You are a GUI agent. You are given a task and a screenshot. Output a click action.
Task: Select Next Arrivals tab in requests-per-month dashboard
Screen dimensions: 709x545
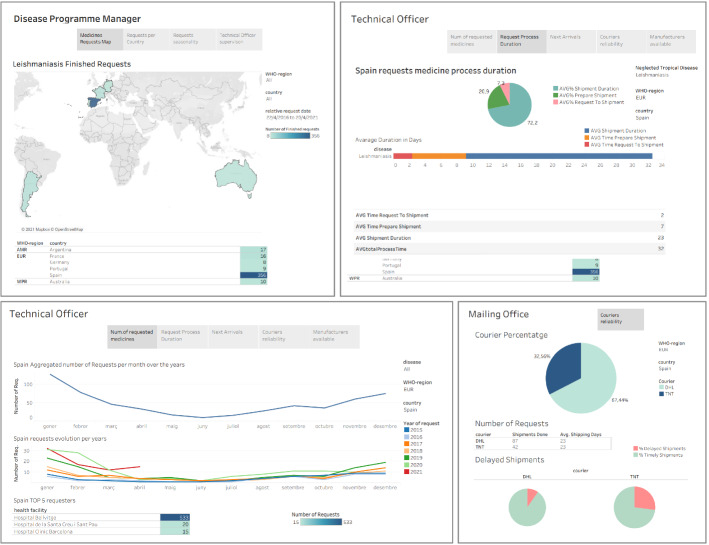pos(233,336)
